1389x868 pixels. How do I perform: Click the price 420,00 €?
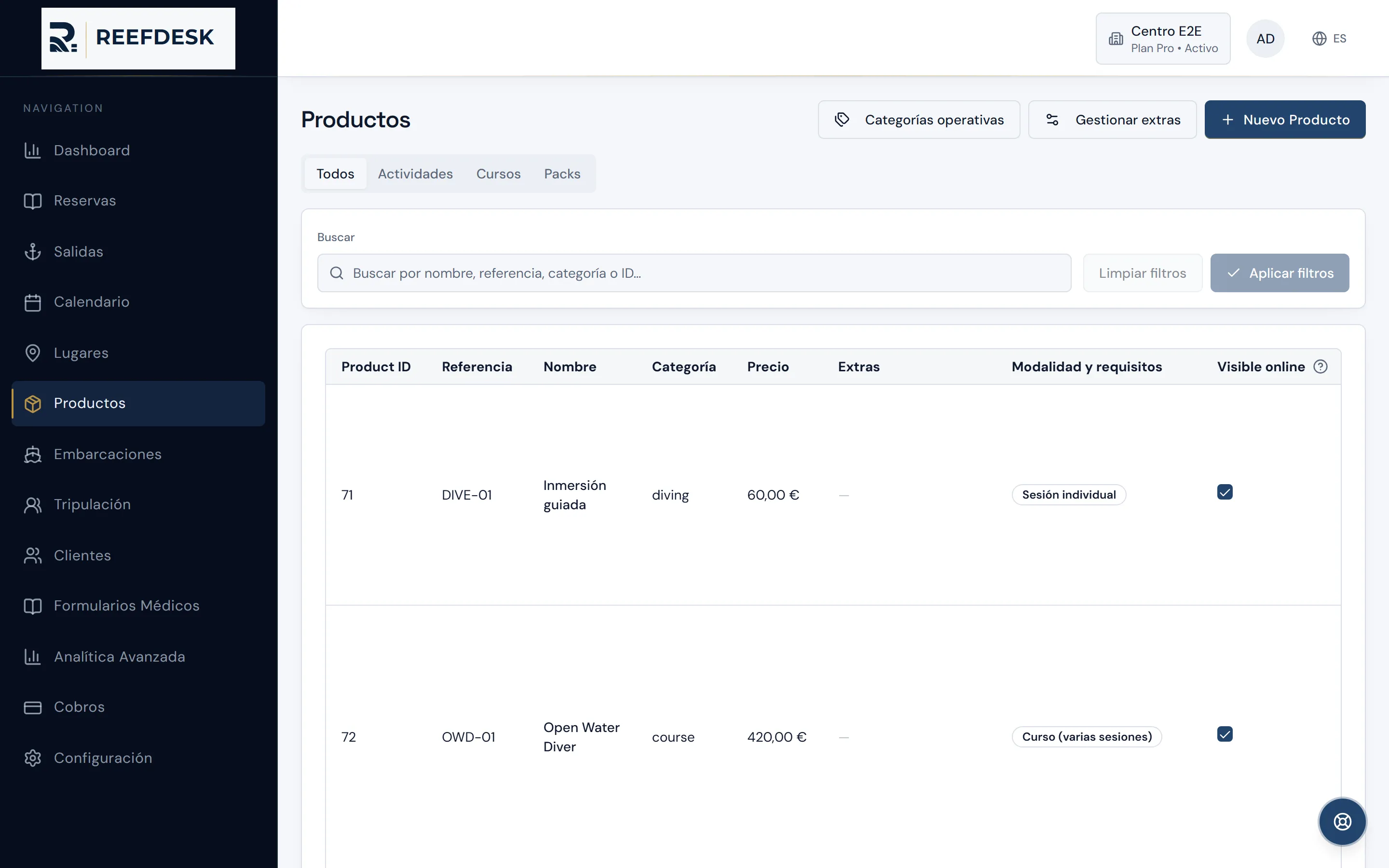(776, 736)
